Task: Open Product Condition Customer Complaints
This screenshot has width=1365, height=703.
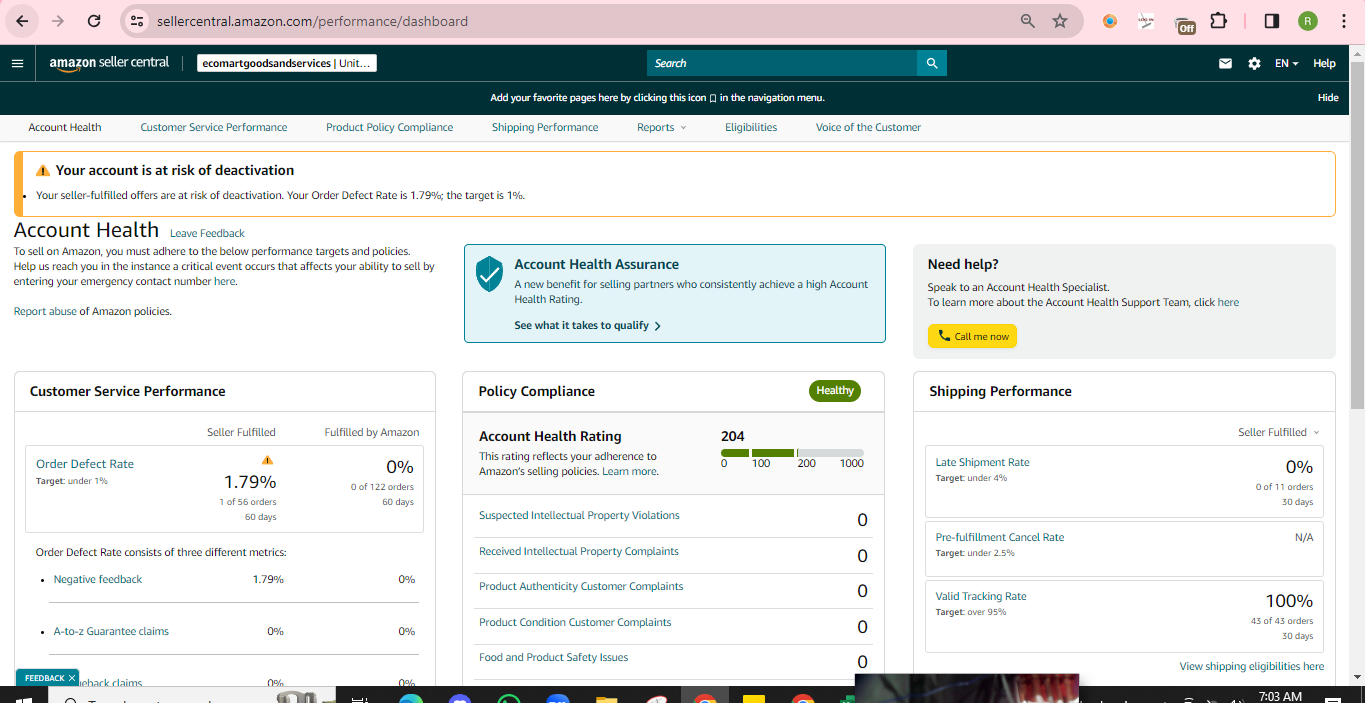Action: pos(575,622)
